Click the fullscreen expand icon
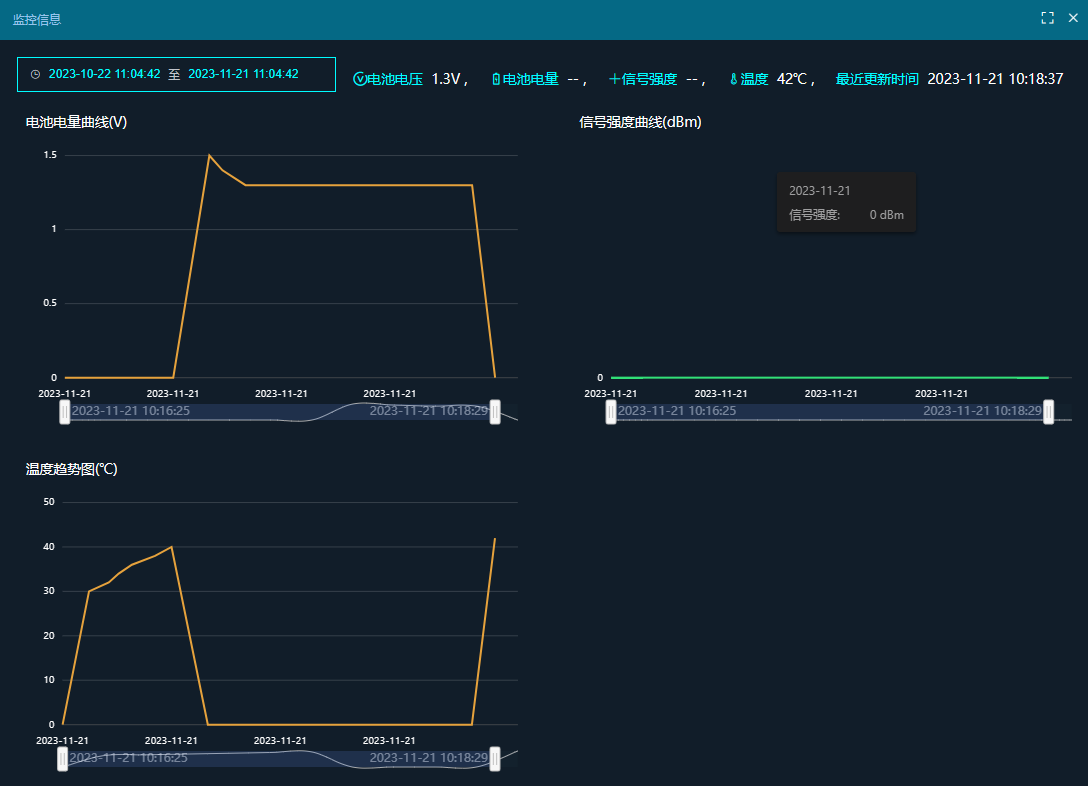This screenshot has width=1088, height=786. point(1047,19)
